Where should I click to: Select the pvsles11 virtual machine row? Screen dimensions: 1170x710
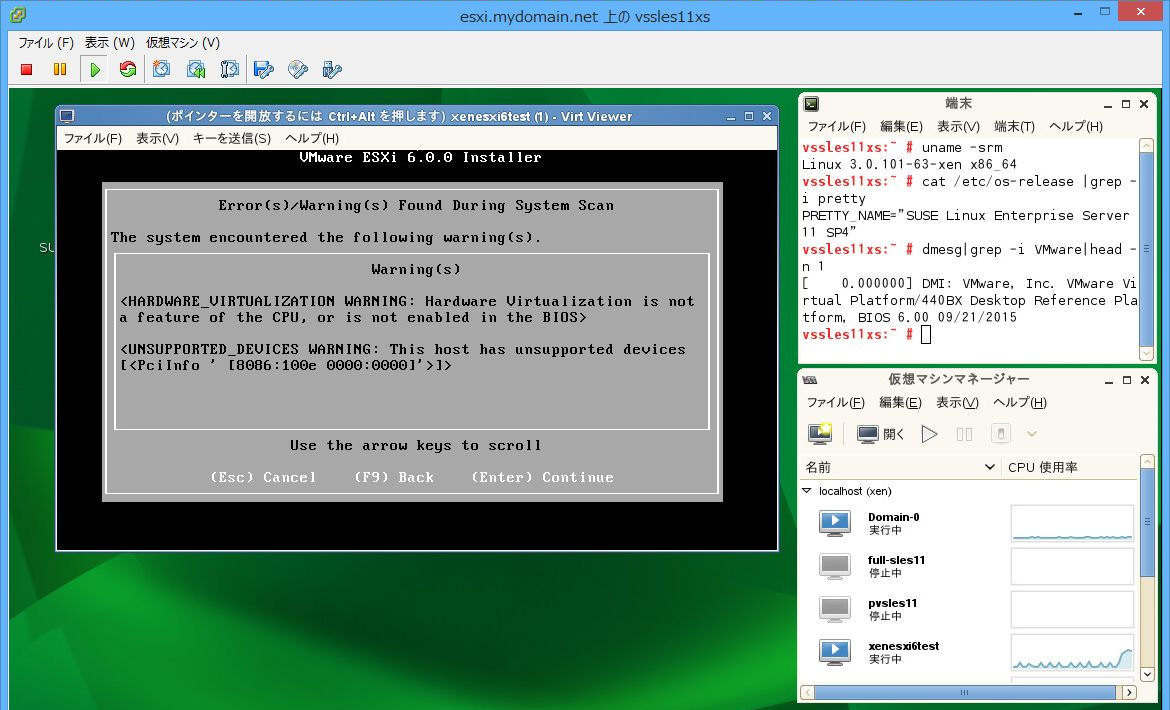point(969,609)
